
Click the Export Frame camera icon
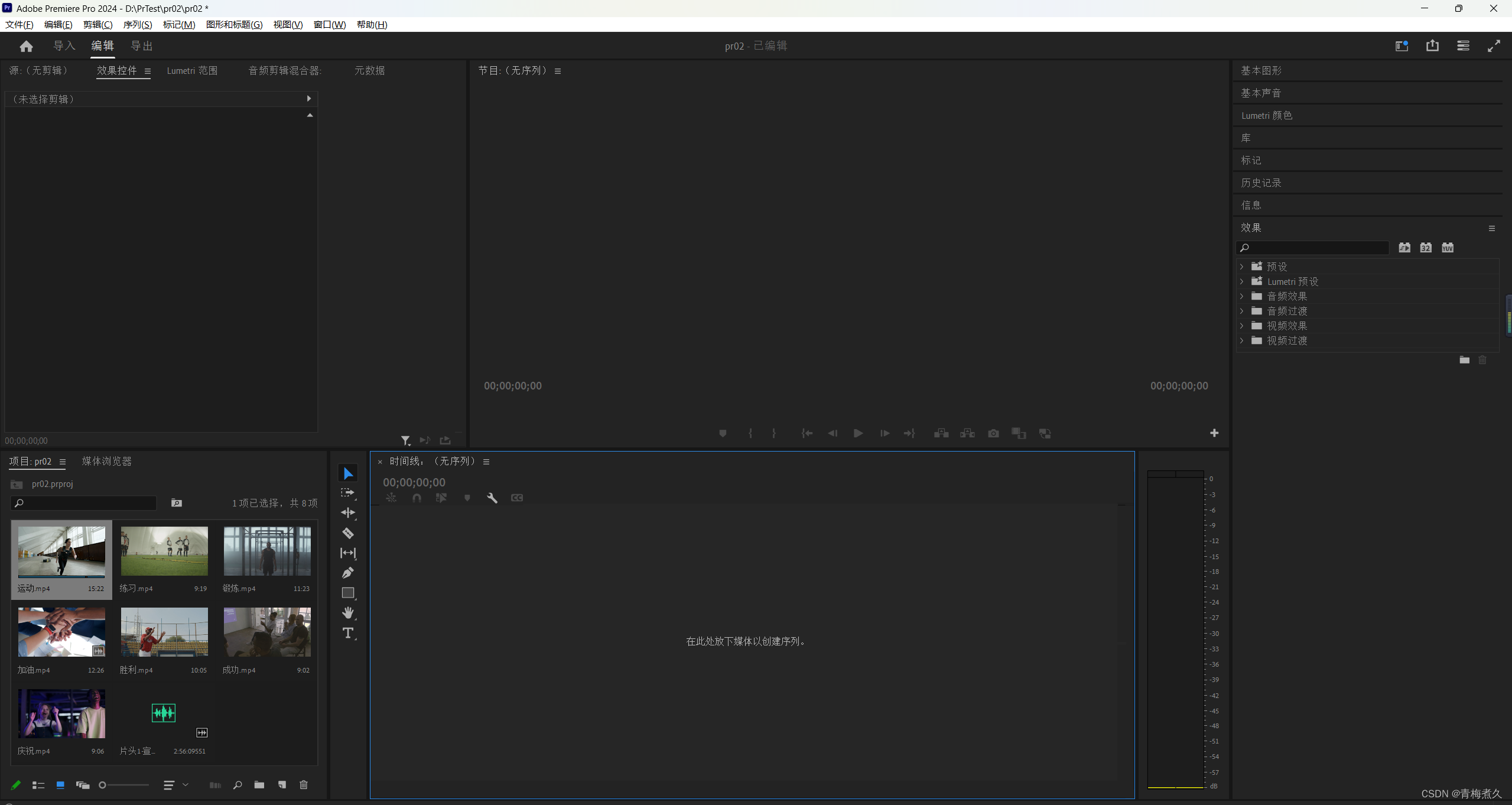[993, 433]
